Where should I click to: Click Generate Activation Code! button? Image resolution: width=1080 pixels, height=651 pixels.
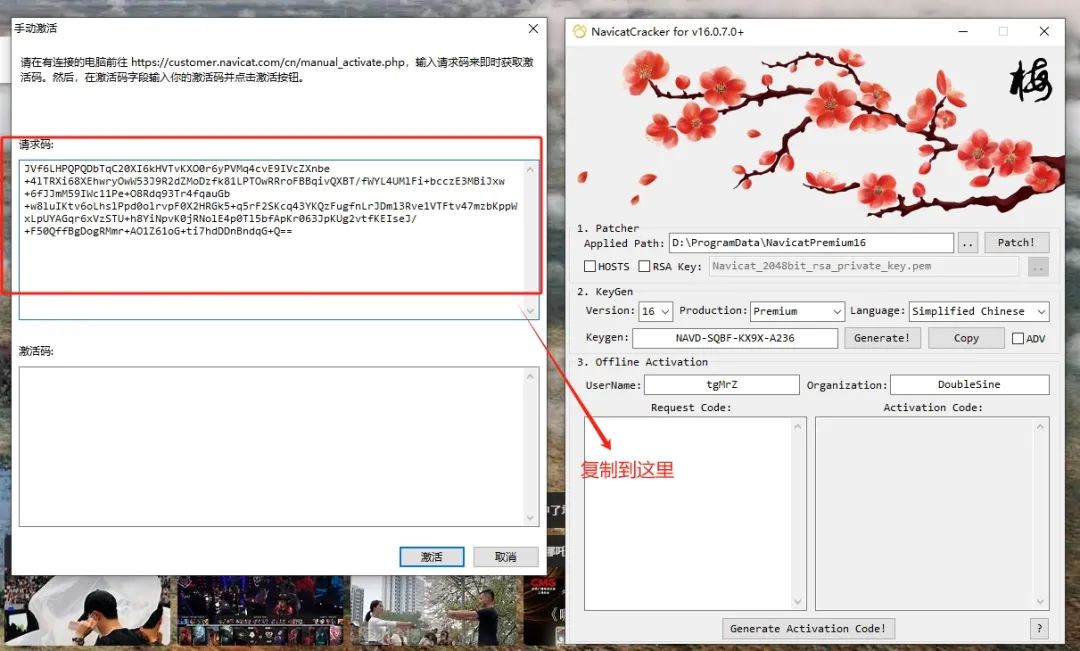[807, 628]
